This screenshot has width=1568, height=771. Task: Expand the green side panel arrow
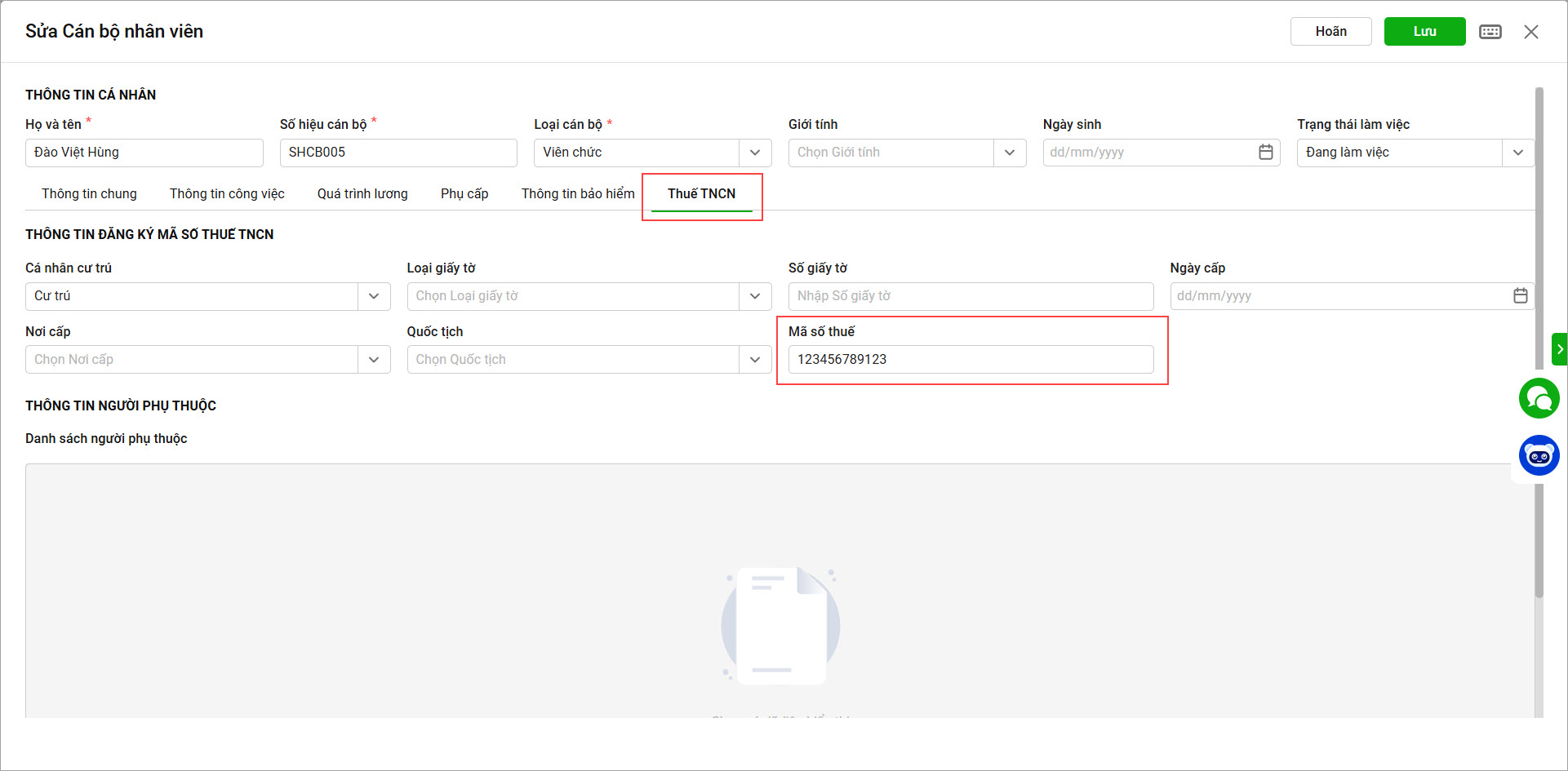point(1559,349)
